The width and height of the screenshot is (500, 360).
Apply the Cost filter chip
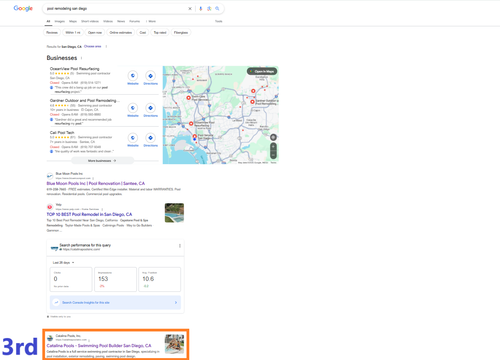pyautogui.click(x=143, y=33)
